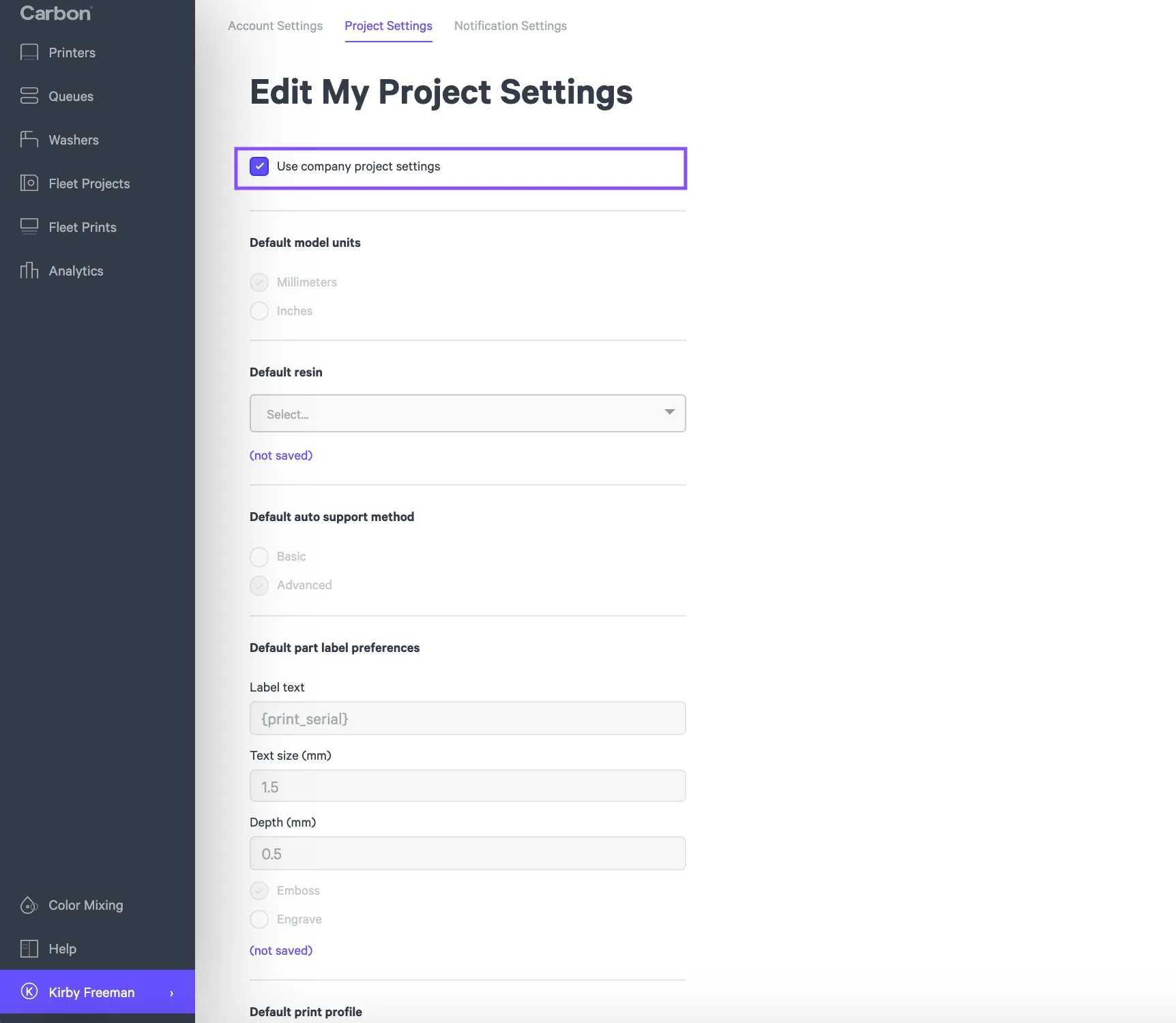Image resolution: width=1176 pixels, height=1023 pixels.
Task: Click the Fleet Projects icon
Action: (x=29, y=183)
